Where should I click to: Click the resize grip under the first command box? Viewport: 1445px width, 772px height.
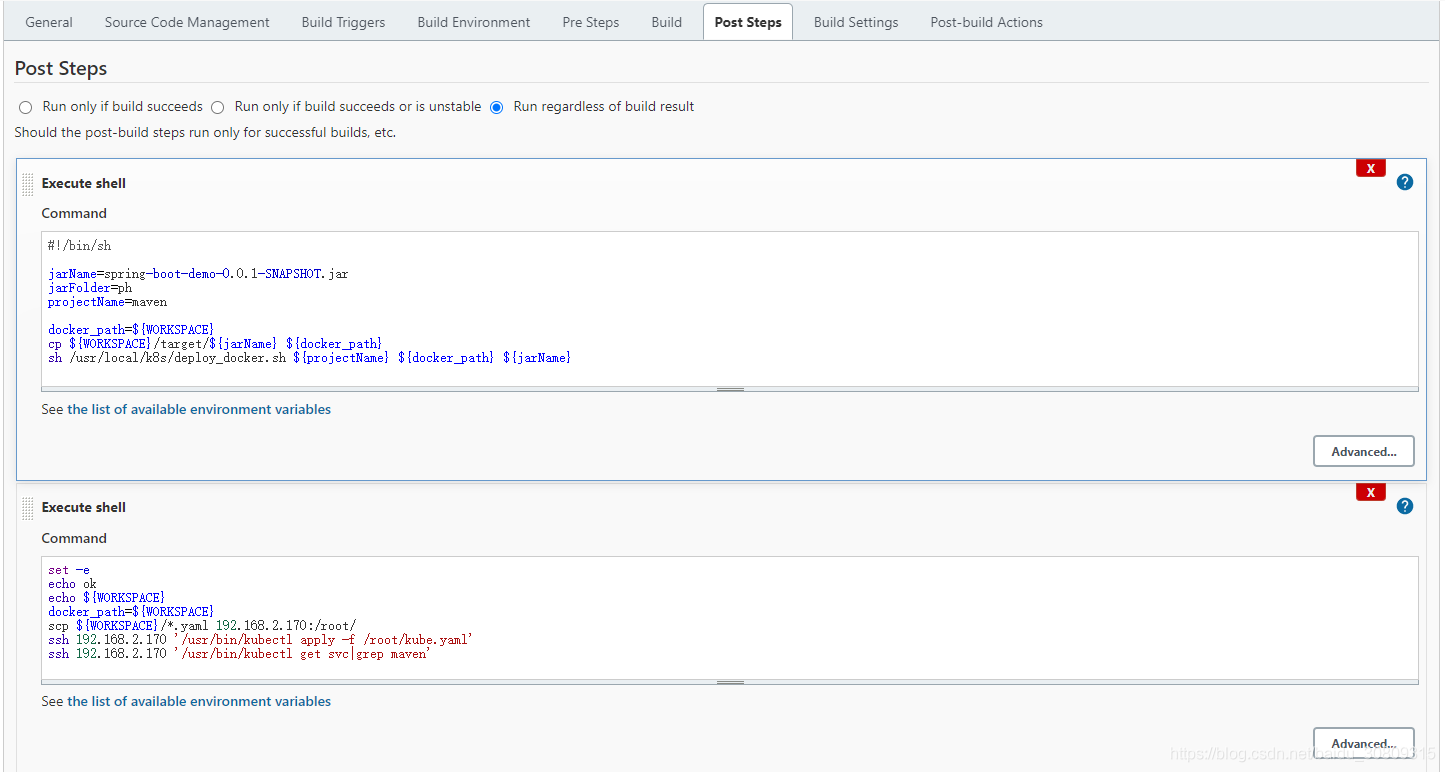coord(729,388)
